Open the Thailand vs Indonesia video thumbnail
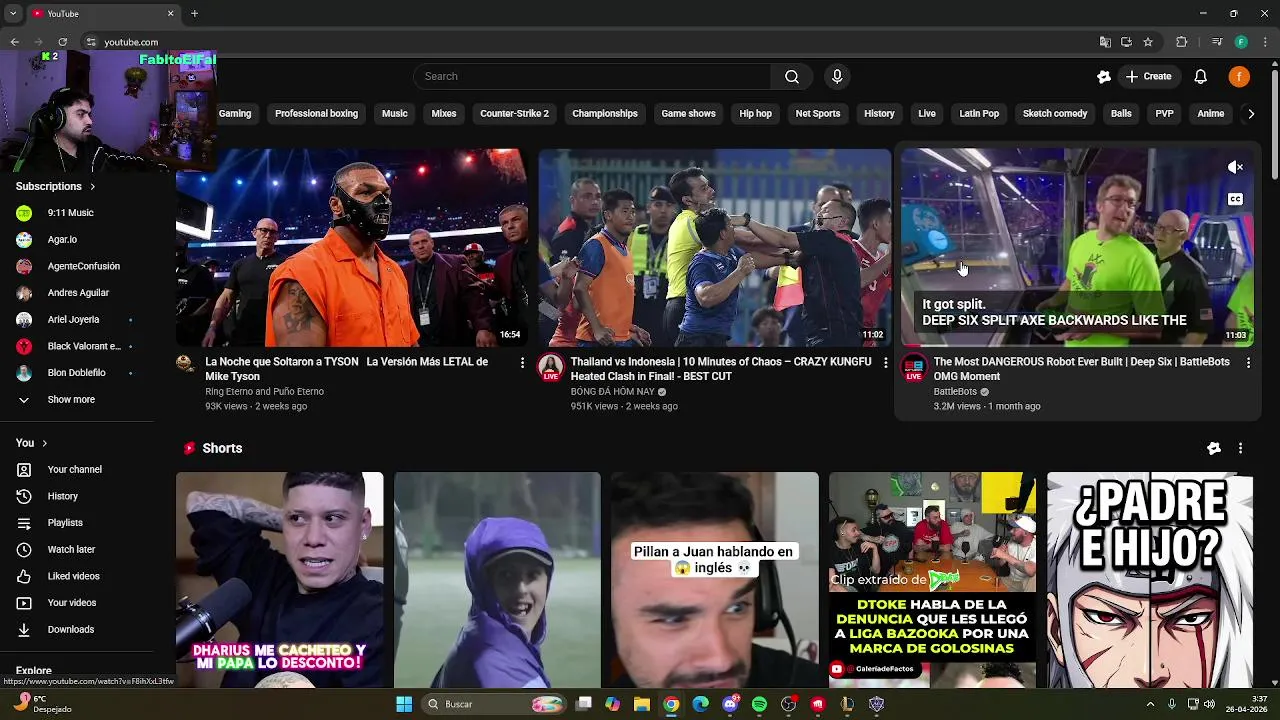Screen dimensions: 1280x720 pos(714,247)
